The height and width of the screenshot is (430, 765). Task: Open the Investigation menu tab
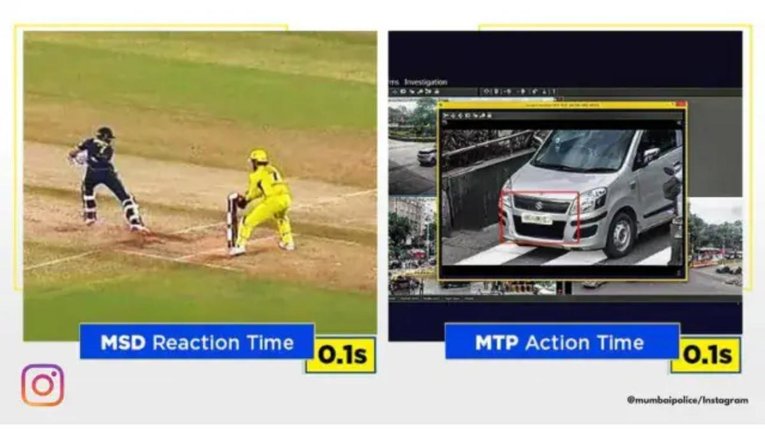pos(425,82)
